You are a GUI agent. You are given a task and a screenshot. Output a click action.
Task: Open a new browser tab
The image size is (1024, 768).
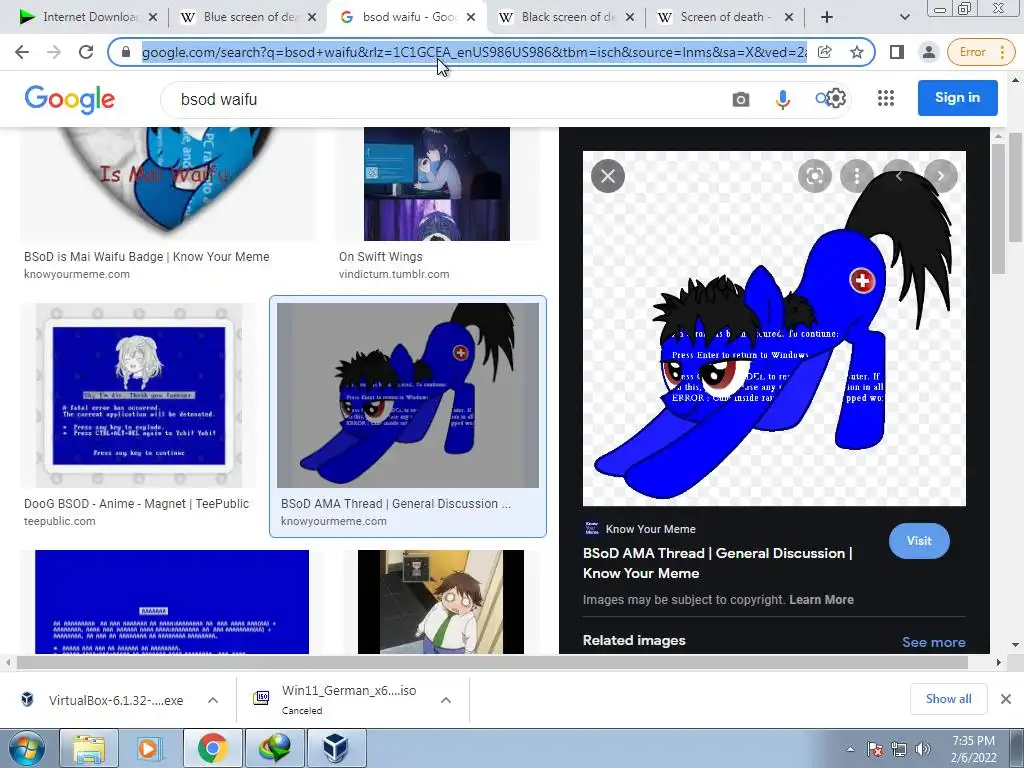(827, 17)
